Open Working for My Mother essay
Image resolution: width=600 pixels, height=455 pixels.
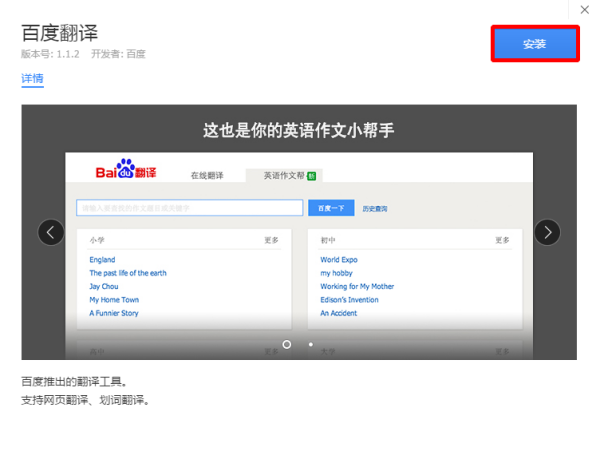(x=357, y=286)
